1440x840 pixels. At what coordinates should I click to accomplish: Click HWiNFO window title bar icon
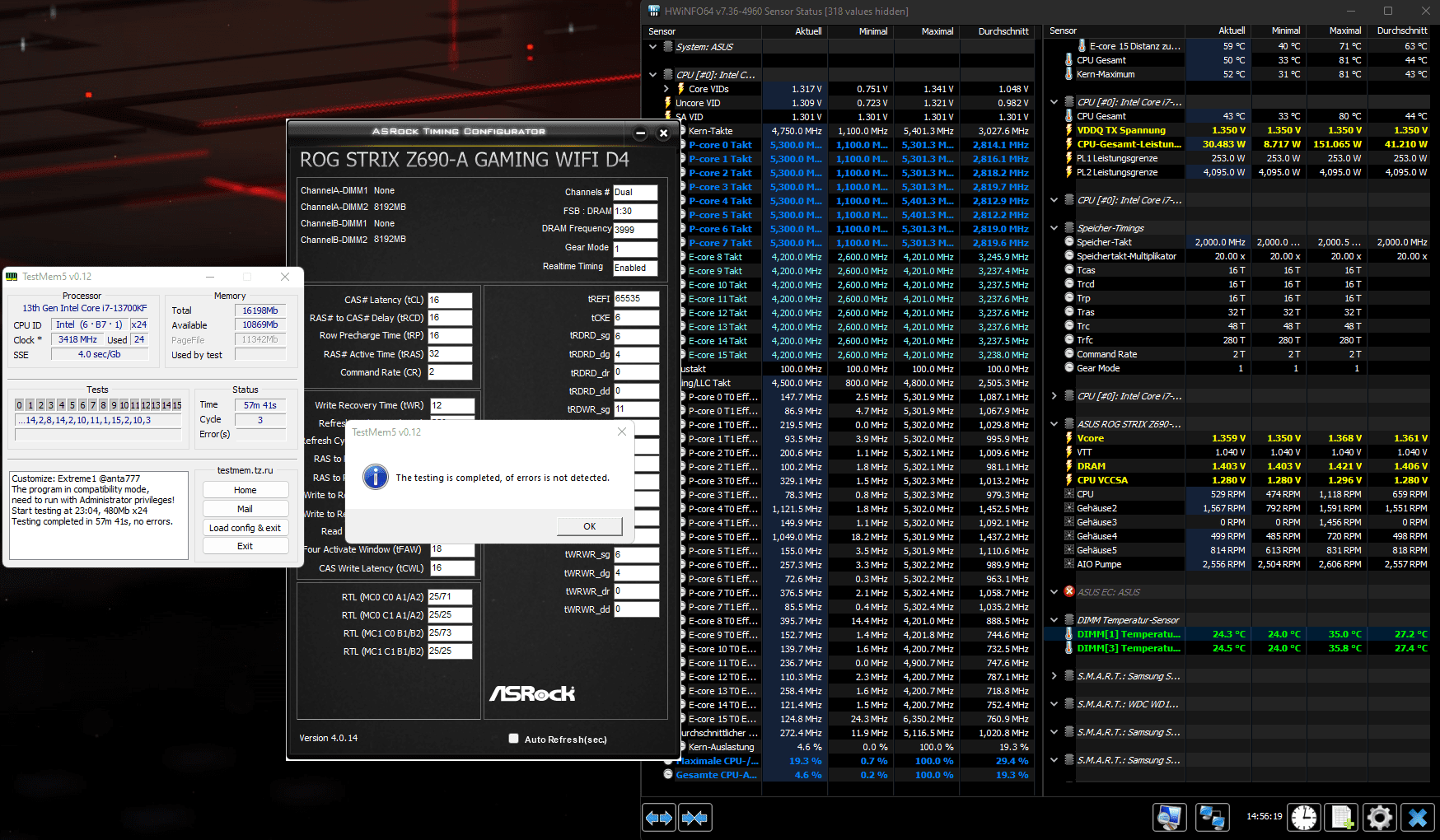(x=654, y=11)
